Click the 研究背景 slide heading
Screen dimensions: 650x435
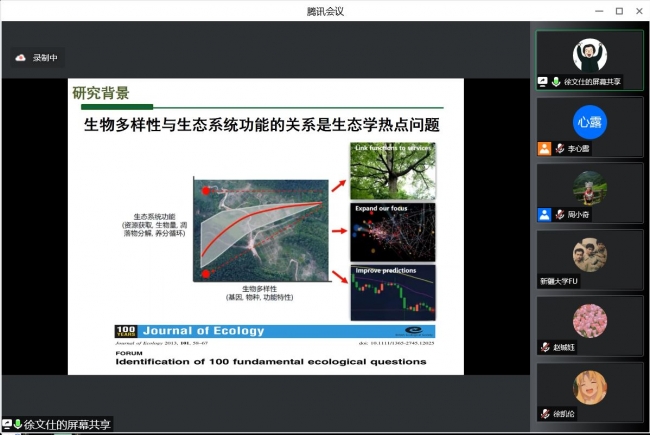click(101, 93)
